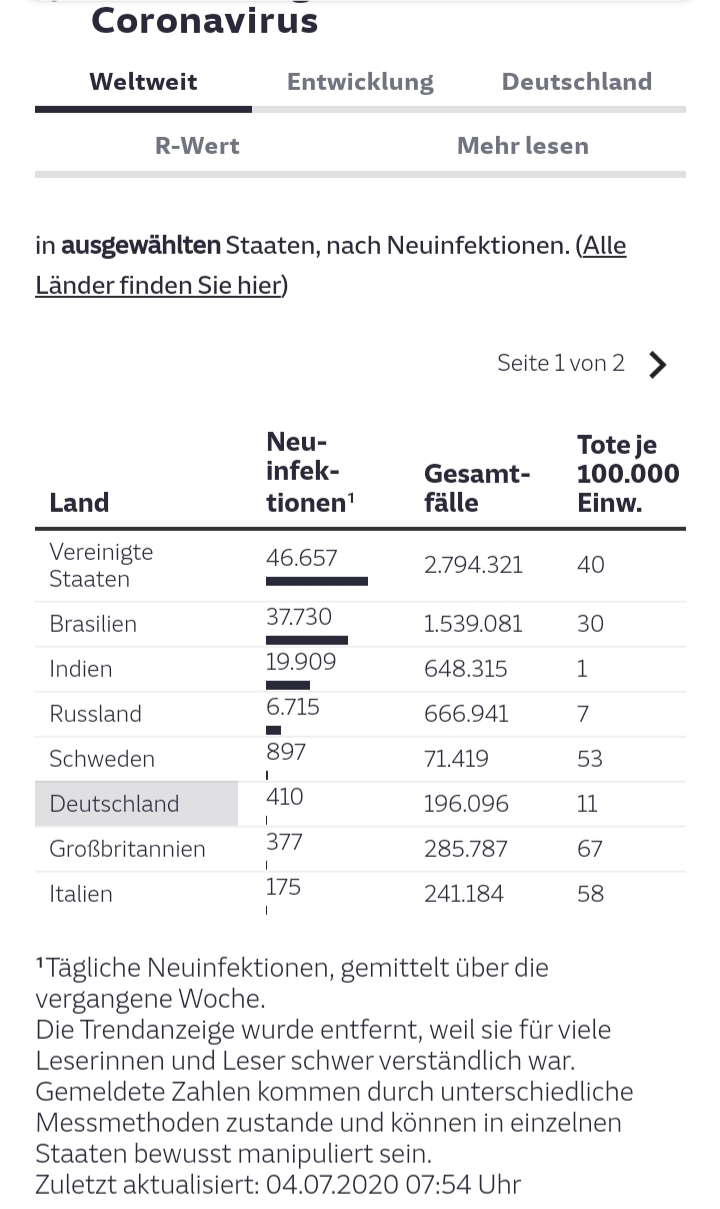Open the R-Wert tab
The image size is (720, 1209).
(197, 146)
